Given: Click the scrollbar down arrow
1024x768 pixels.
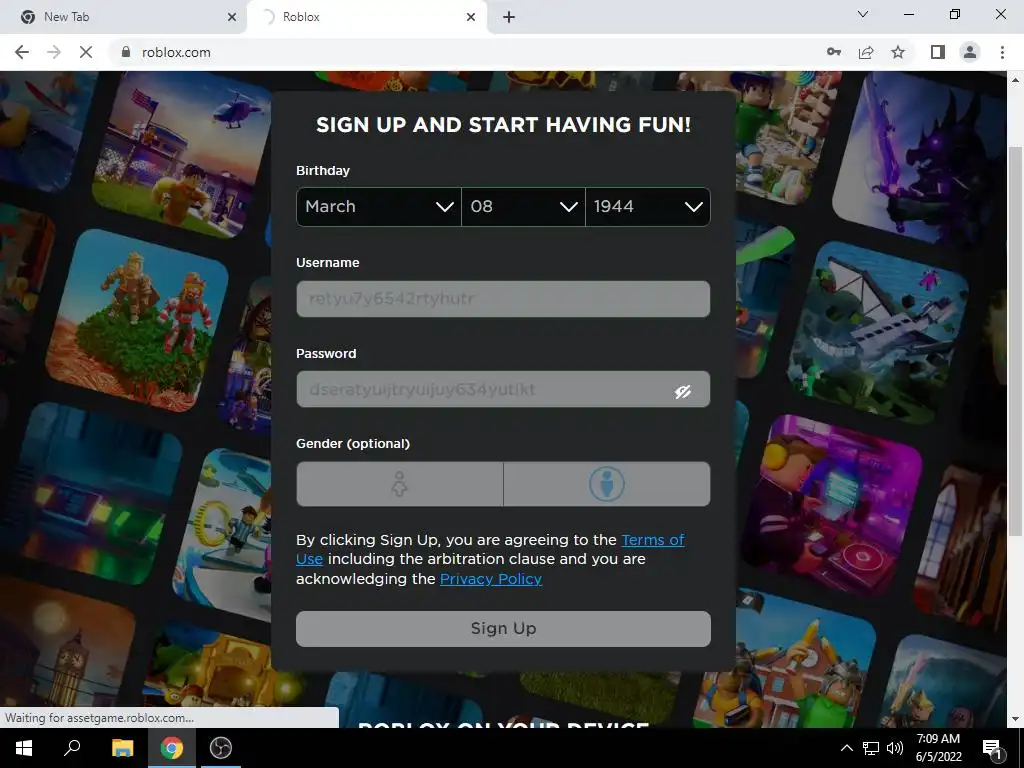Looking at the screenshot, I should coord(1015,719).
